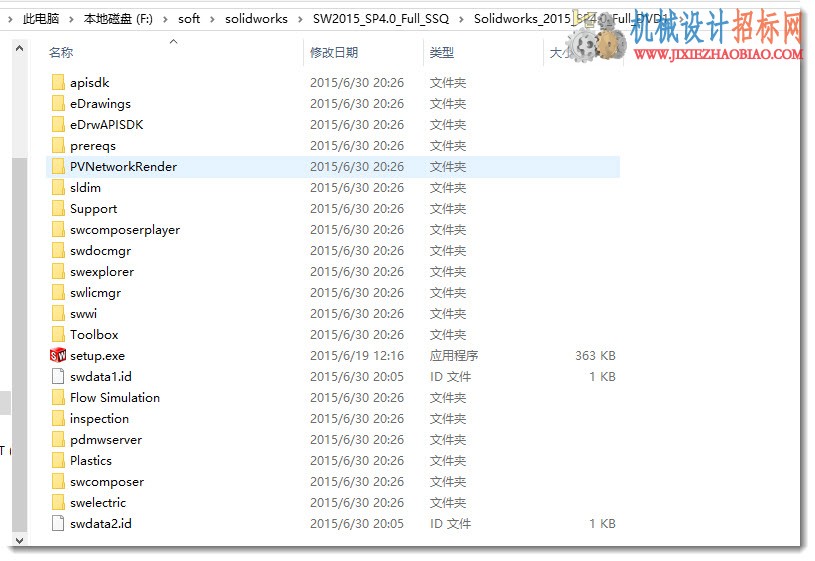Click the swcomposerplayer folder icon
The width and height of the screenshot is (815, 561).
[58, 229]
